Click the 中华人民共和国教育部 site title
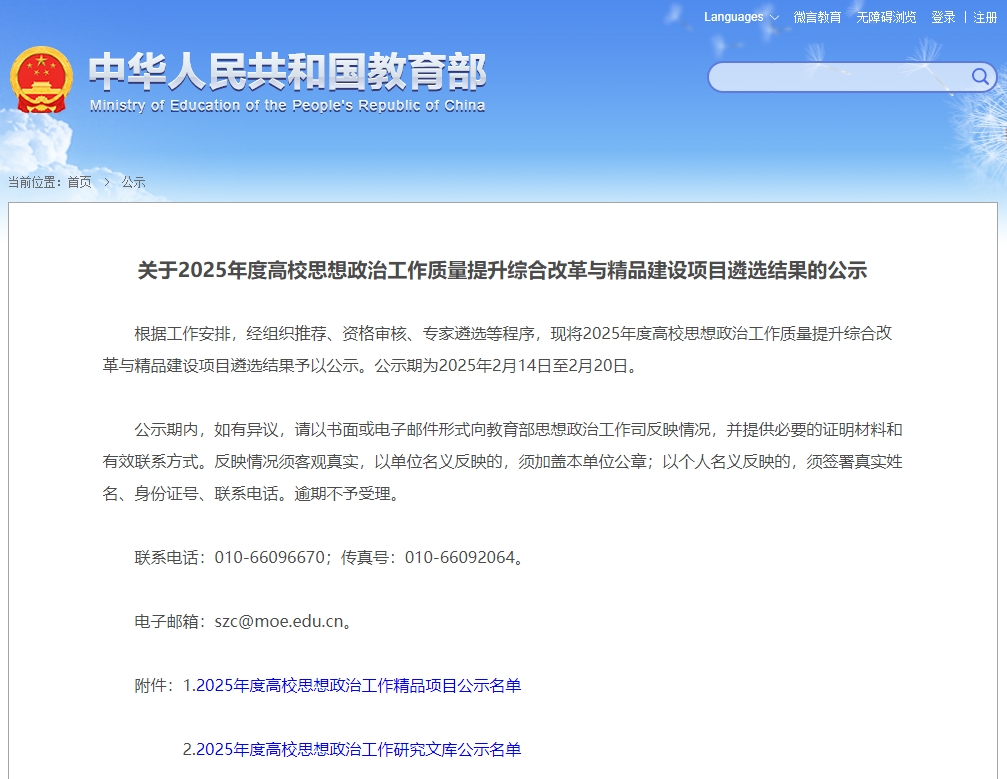 (x=287, y=72)
